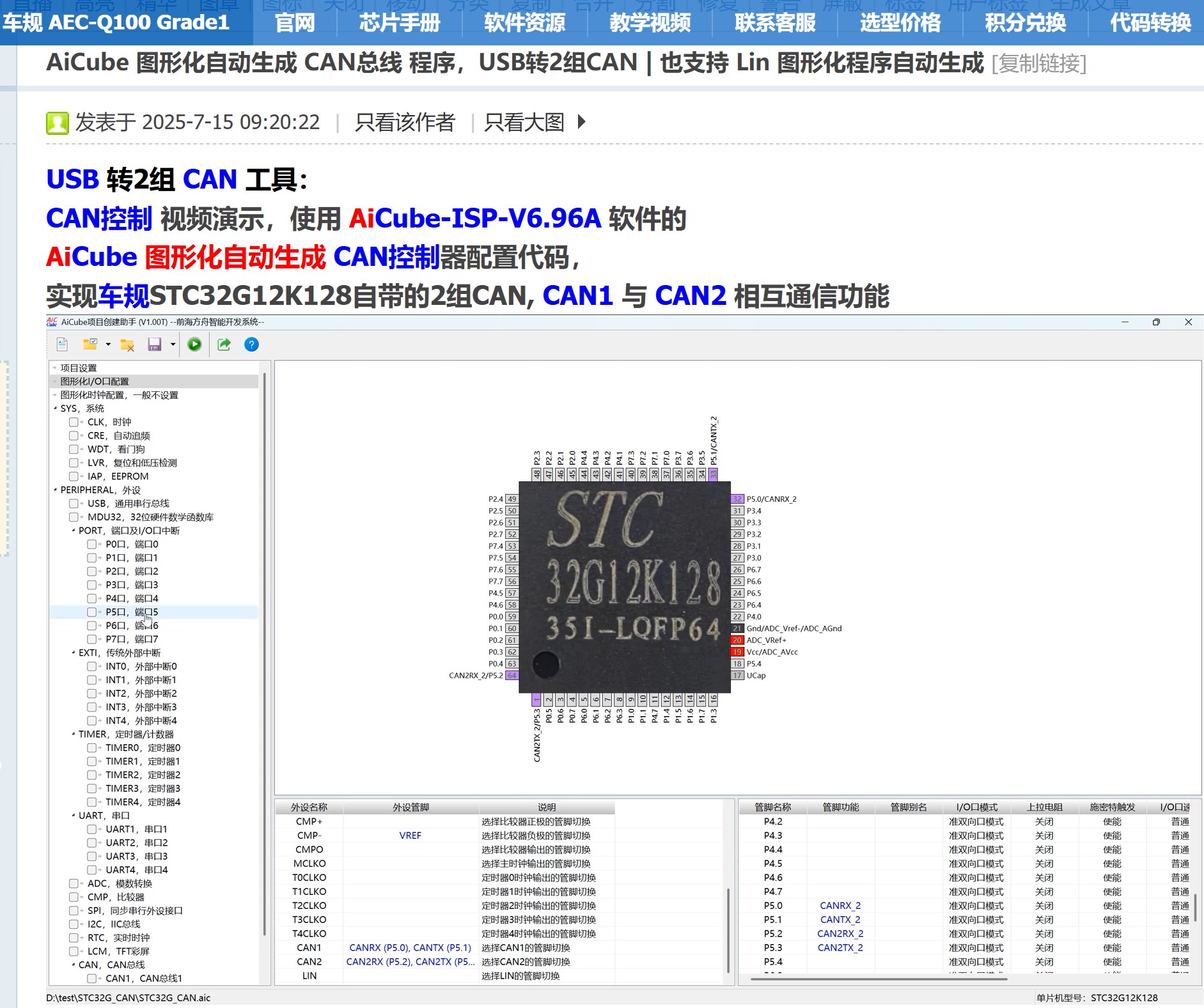Screen dimensions: 1204x1008
Task: Enable the CLK，时钟 checkbox
Action: coord(74,422)
